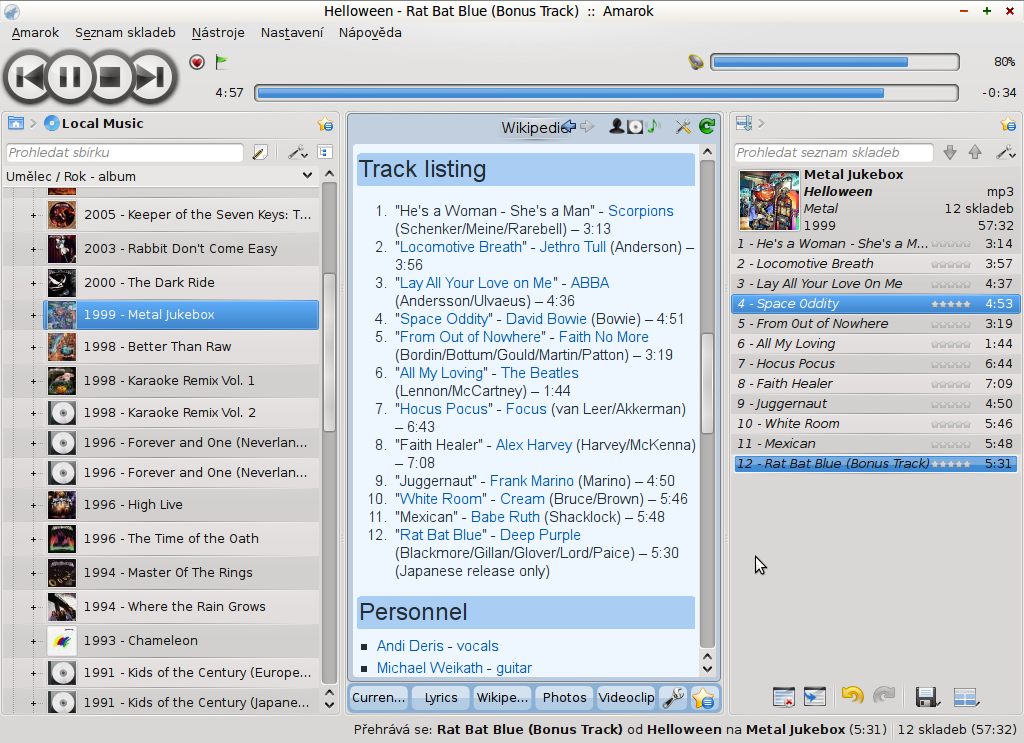Expand 2000 - The Dark Ride album
Screen dimensions: 1024x743
point(33,283)
